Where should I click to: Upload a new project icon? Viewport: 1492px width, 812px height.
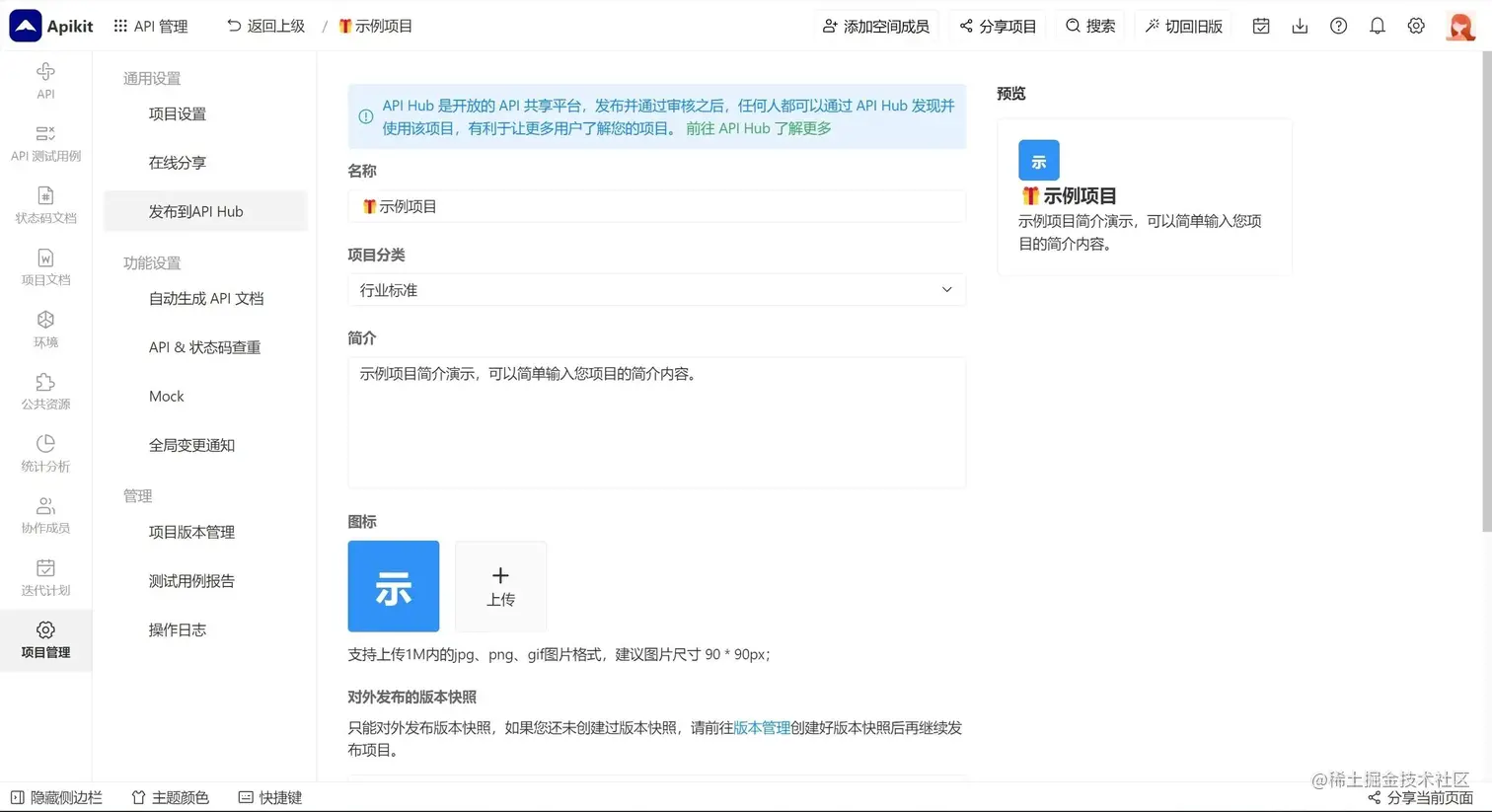pos(500,586)
